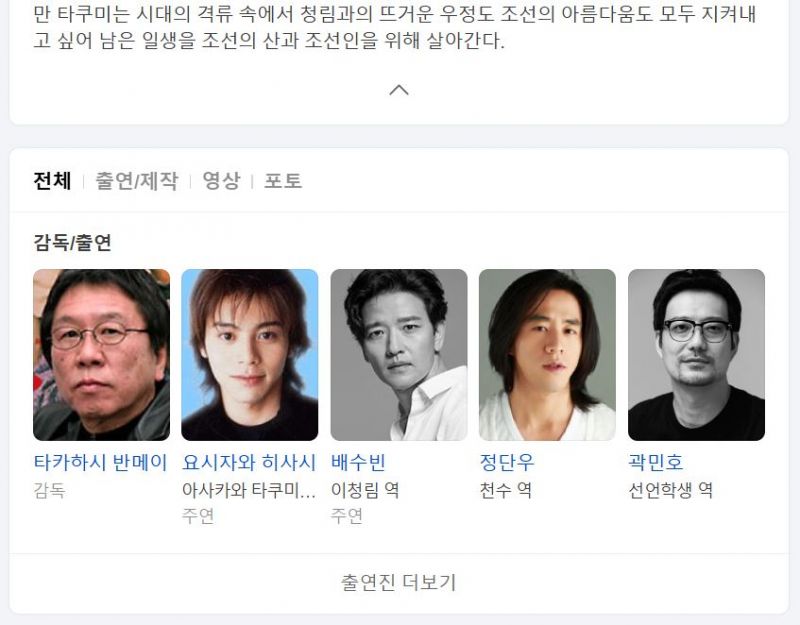Select the 감독/출연 section heading

click(72, 242)
